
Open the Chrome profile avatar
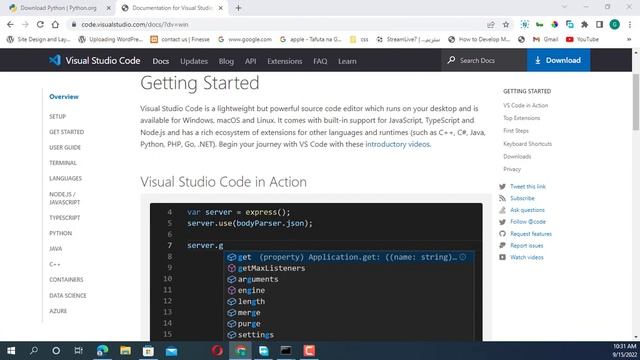tap(615, 24)
